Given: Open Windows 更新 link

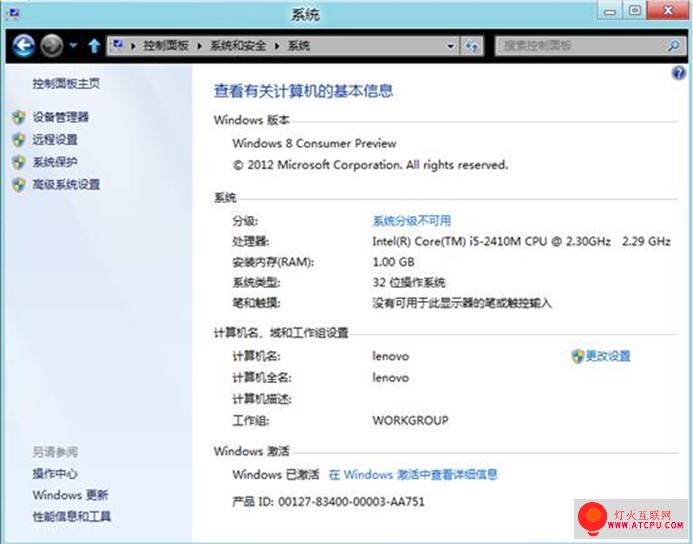Looking at the screenshot, I should pyautogui.click(x=70, y=495).
